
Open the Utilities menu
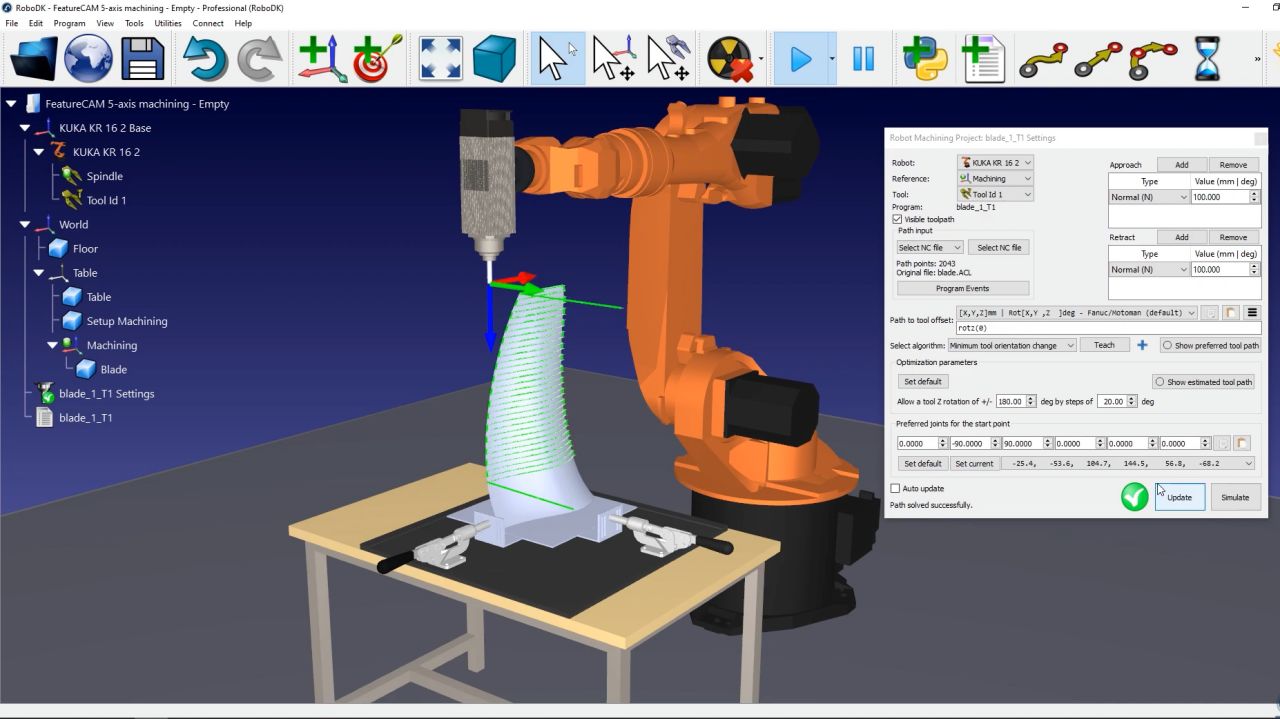coord(167,23)
